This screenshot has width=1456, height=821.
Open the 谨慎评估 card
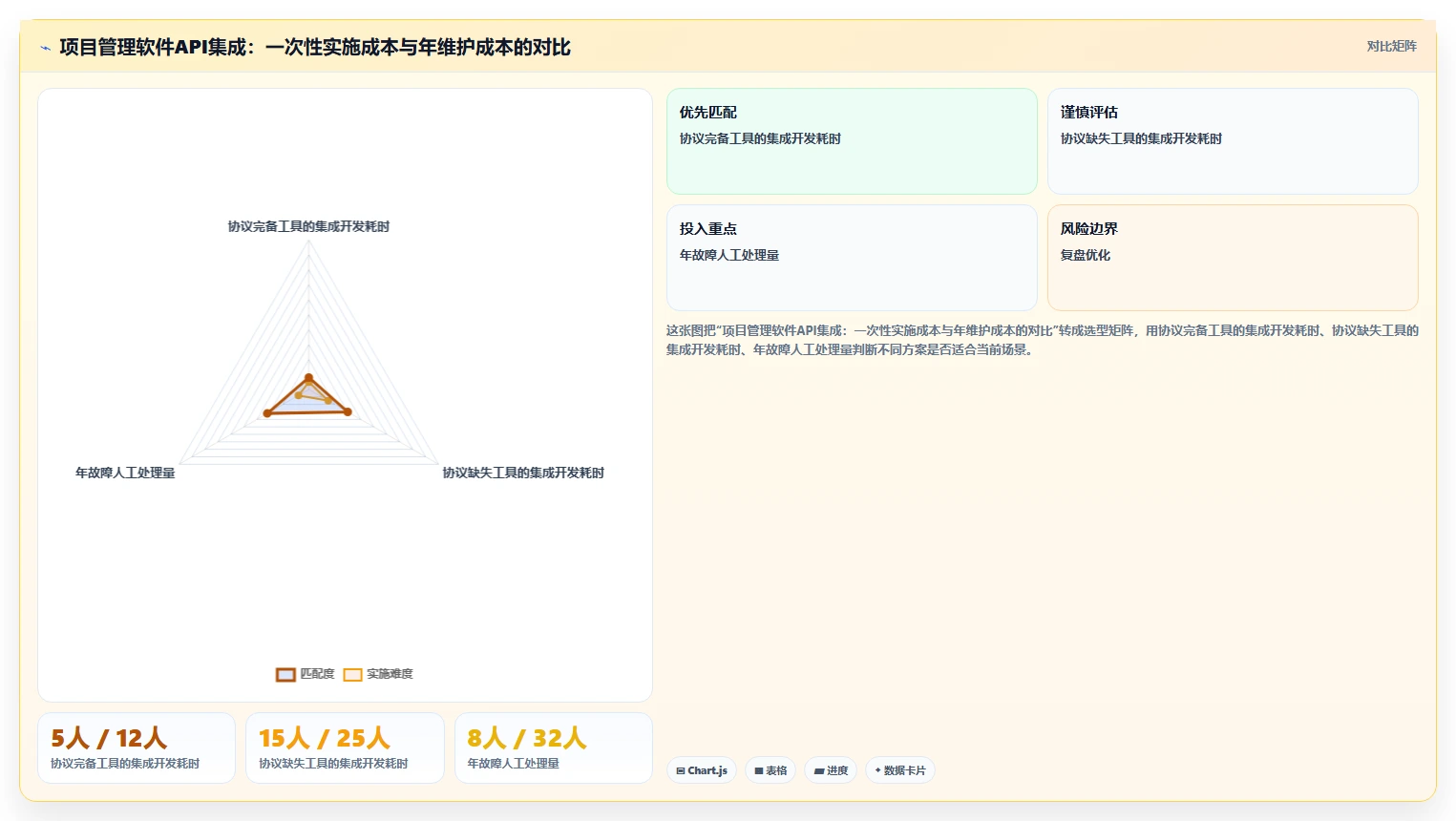(x=1233, y=141)
